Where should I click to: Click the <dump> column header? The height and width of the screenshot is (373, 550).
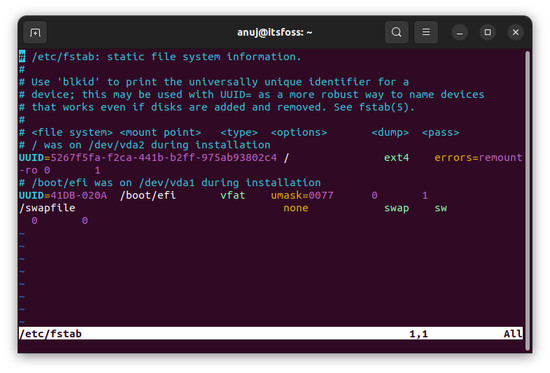coord(390,133)
